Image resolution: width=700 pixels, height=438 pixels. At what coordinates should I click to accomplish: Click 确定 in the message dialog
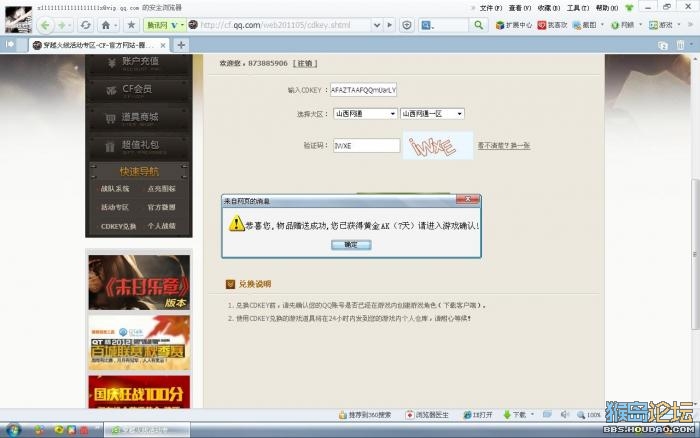351,245
